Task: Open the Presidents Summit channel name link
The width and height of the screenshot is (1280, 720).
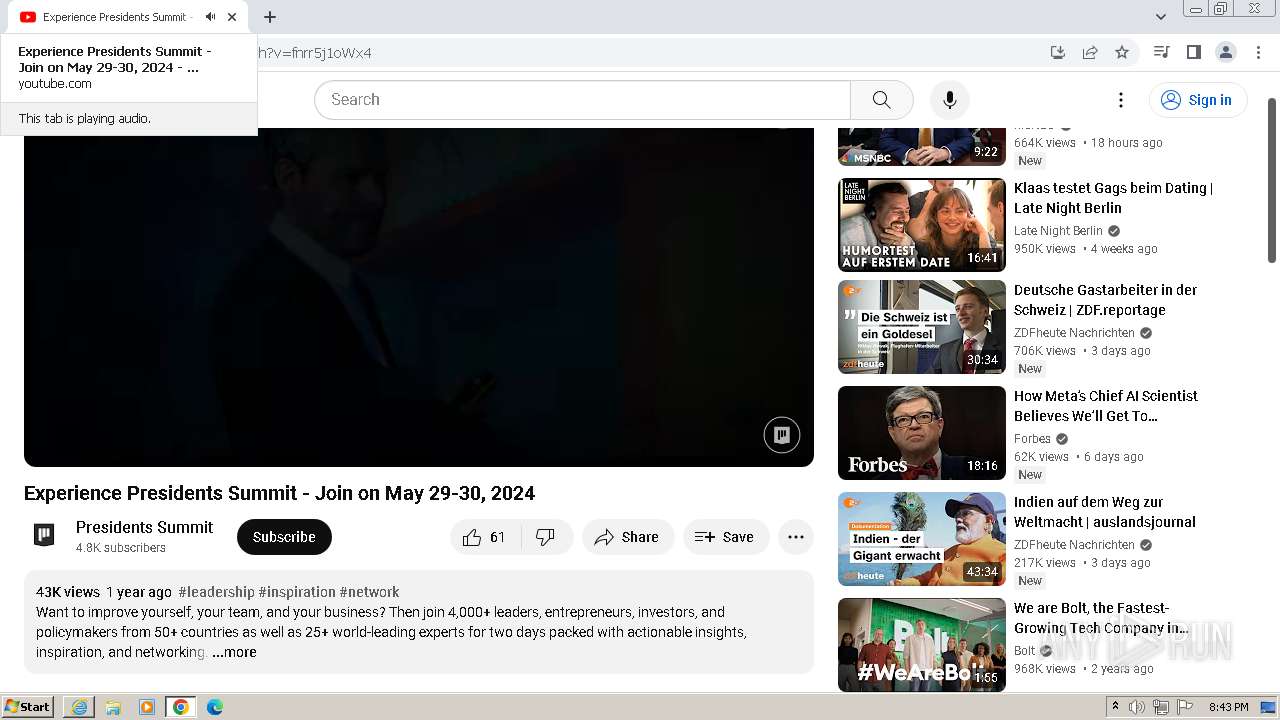Action: [x=144, y=527]
